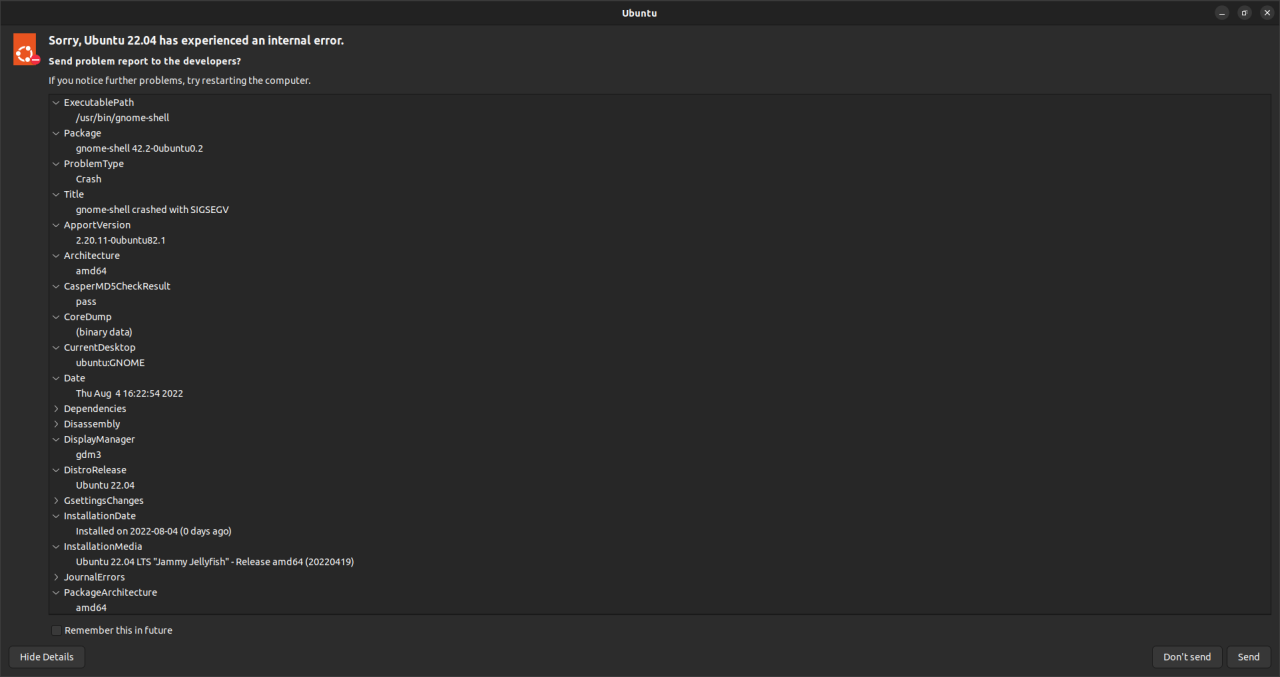Select the Thu Aug 4 16:22:54 2022 value
This screenshot has width=1280, height=677.
click(129, 394)
